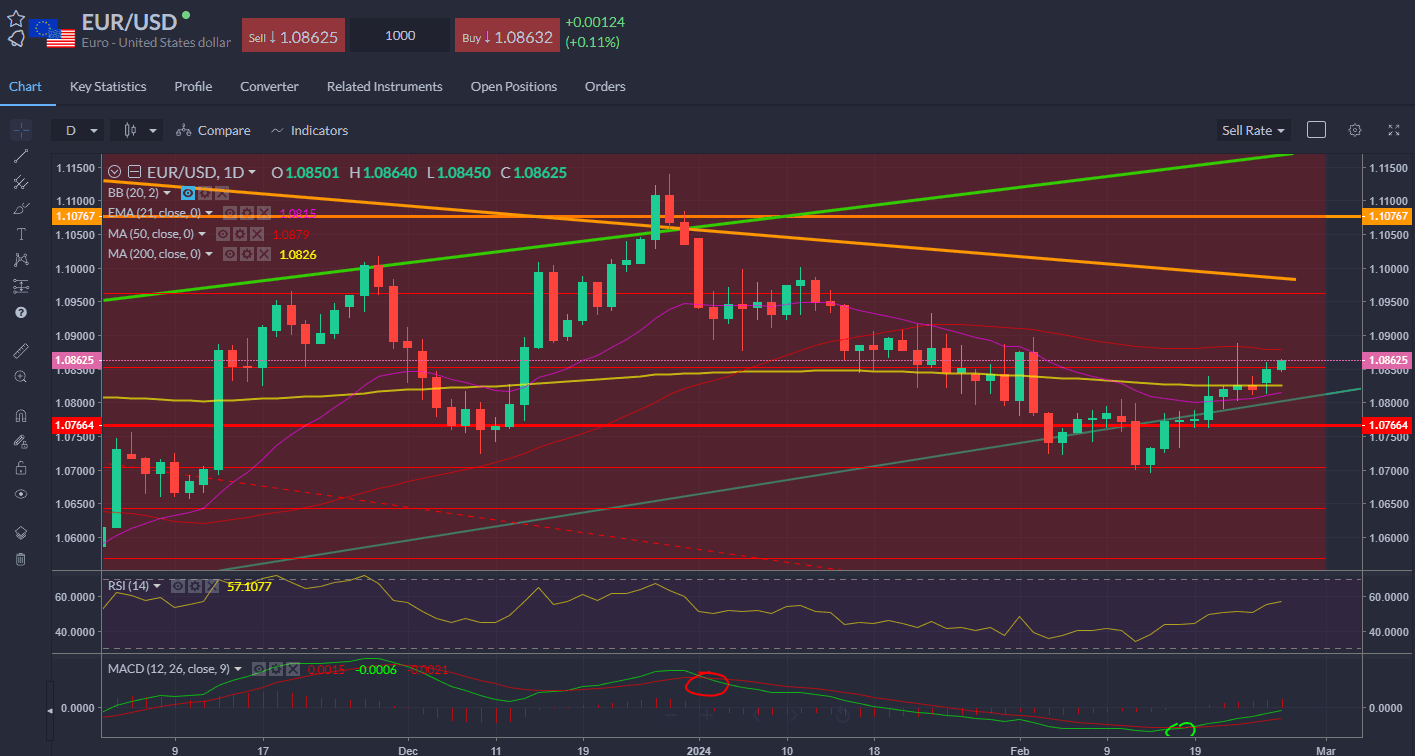Open the help question mark icon
The image size is (1415, 756).
21,312
